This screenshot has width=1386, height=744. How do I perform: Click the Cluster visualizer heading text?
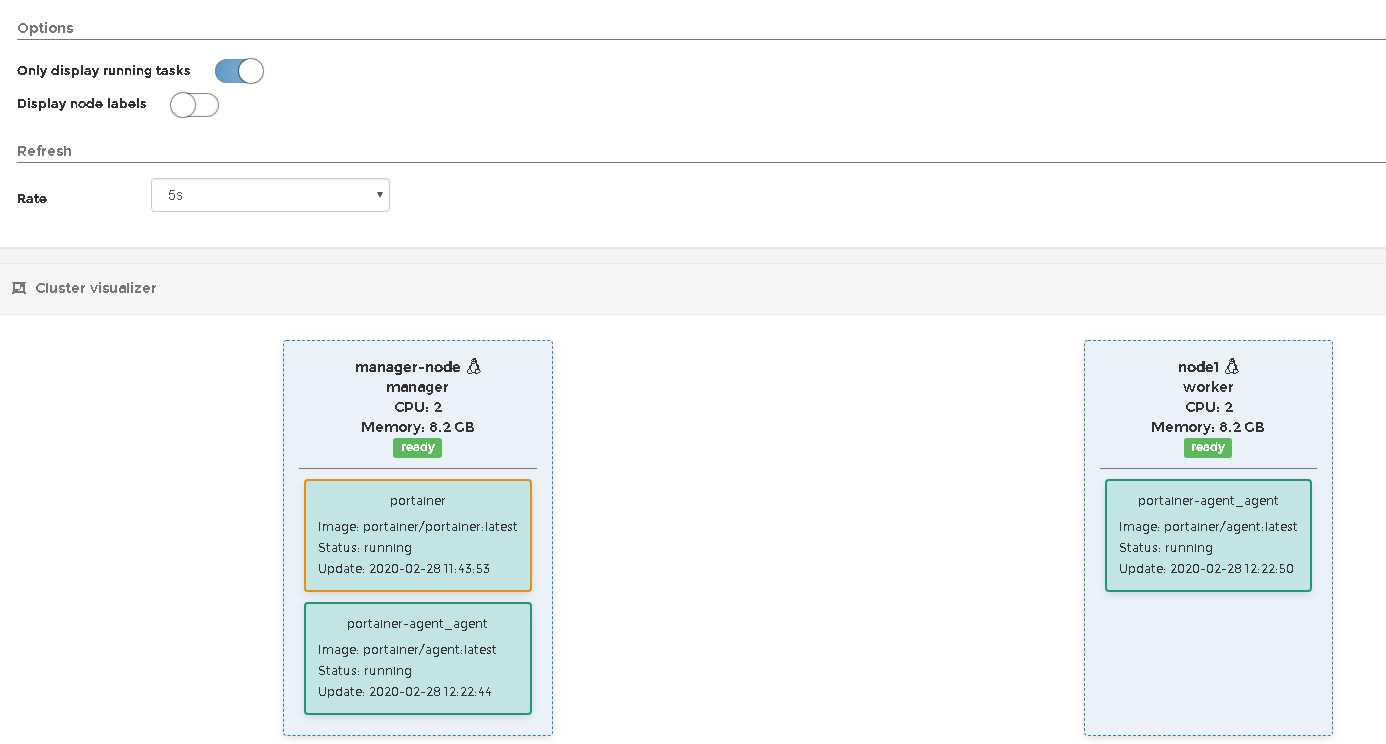[x=96, y=288]
